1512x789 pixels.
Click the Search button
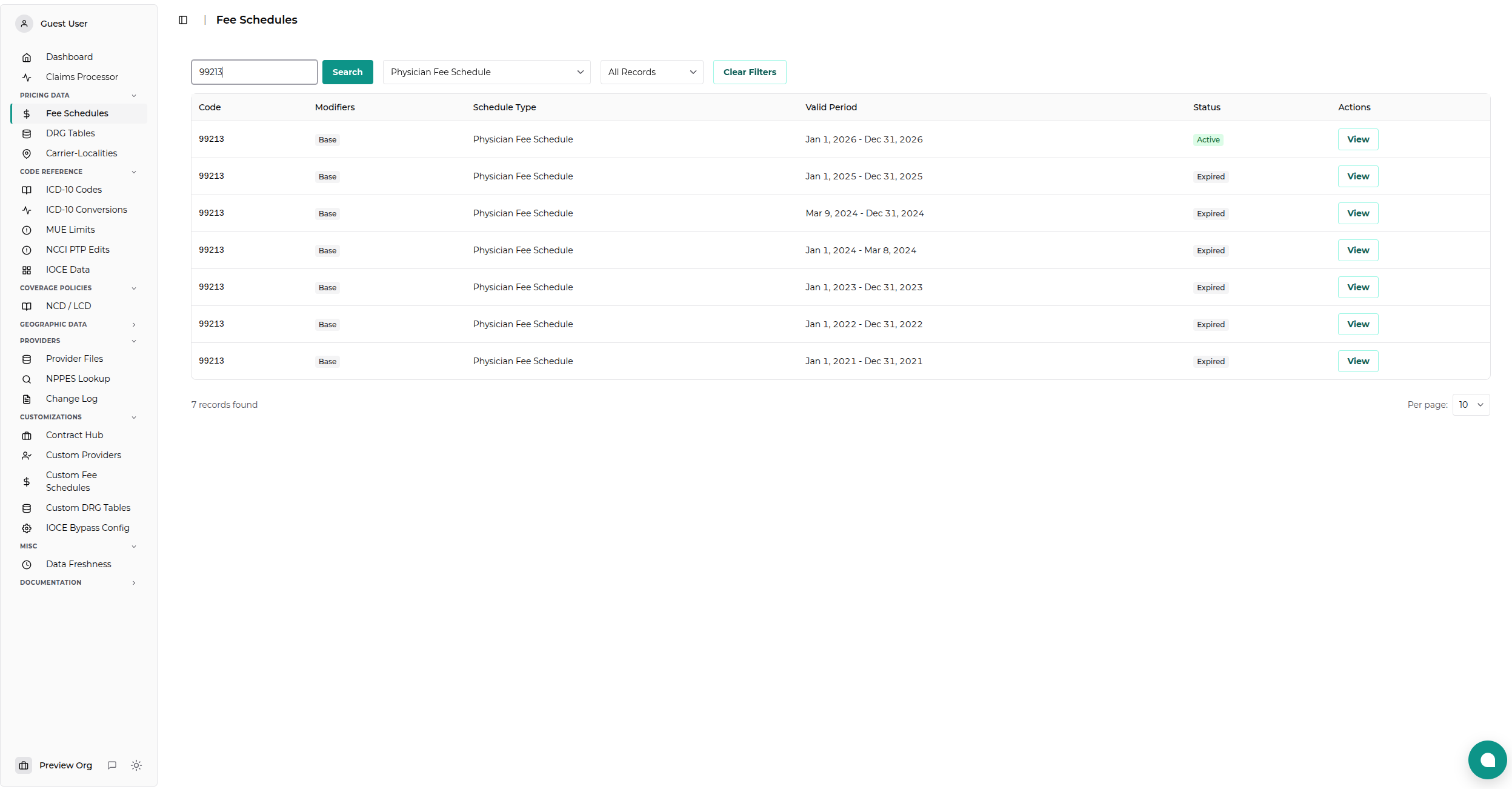point(347,72)
